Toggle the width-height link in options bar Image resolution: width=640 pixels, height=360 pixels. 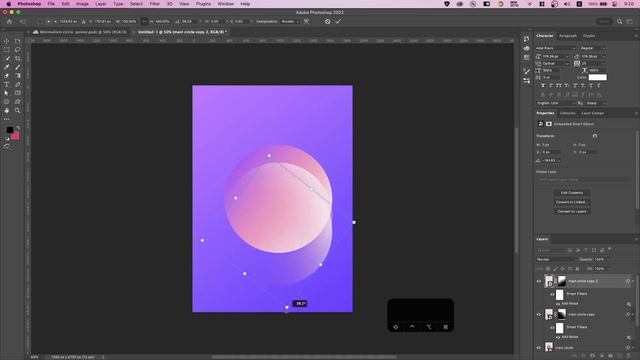[144, 22]
